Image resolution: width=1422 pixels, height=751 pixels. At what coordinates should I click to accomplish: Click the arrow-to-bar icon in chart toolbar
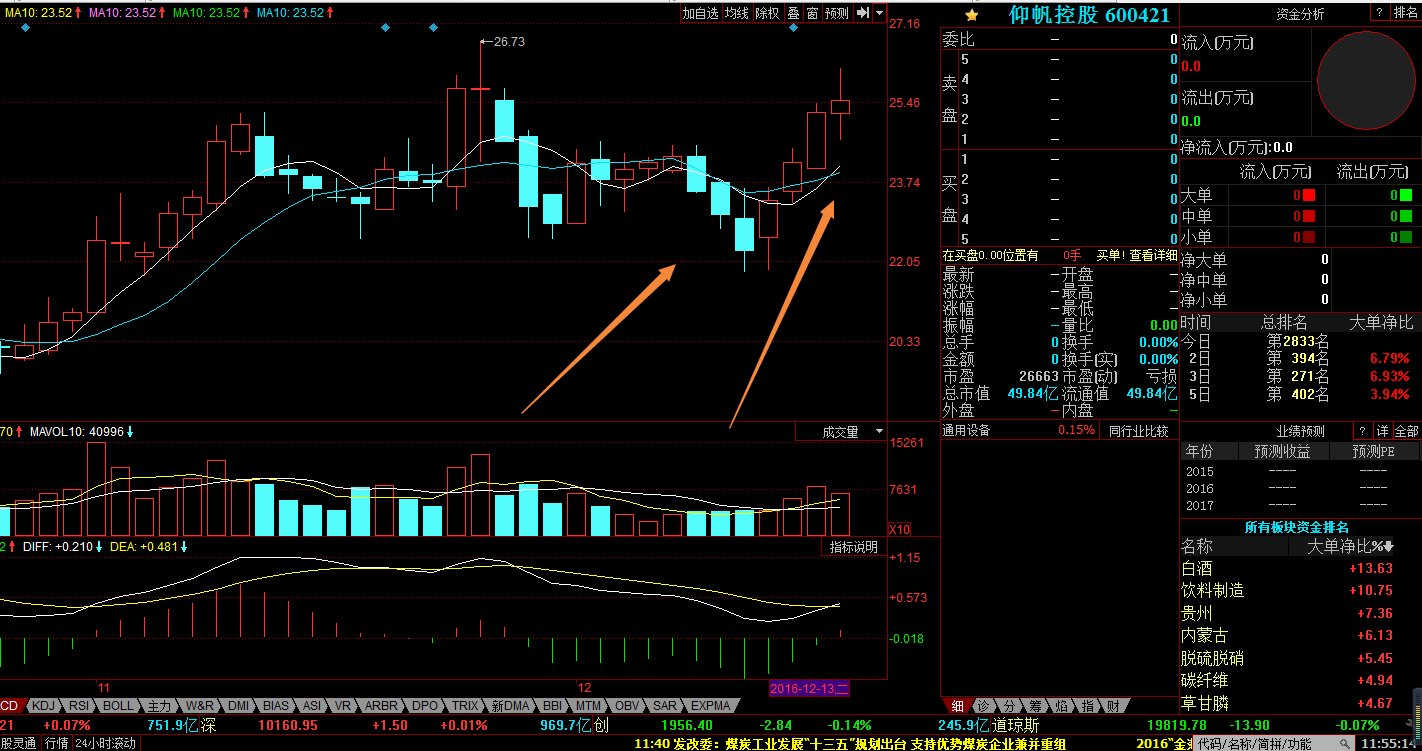pos(862,13)
